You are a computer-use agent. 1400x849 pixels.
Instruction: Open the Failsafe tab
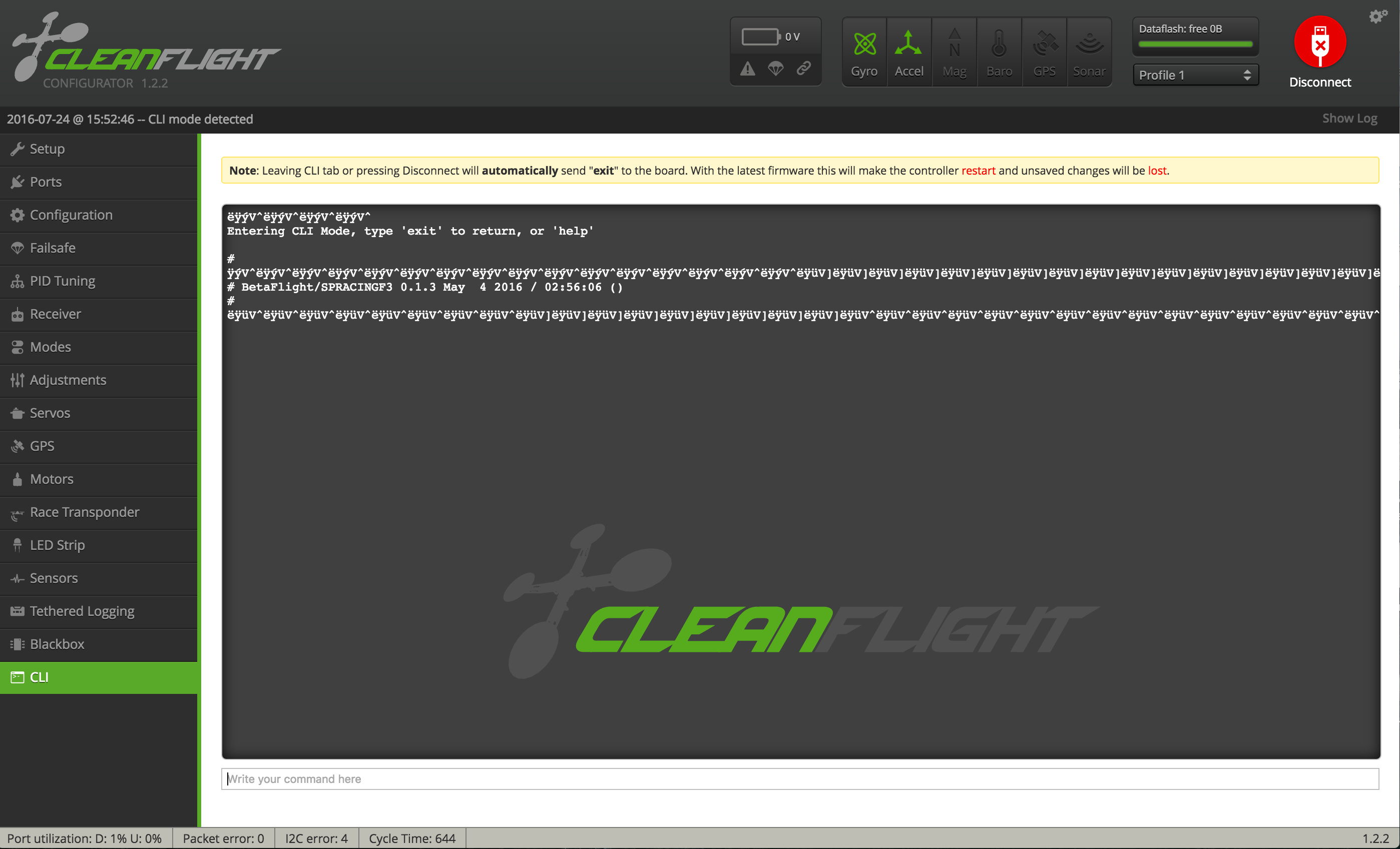pos(99,248)
